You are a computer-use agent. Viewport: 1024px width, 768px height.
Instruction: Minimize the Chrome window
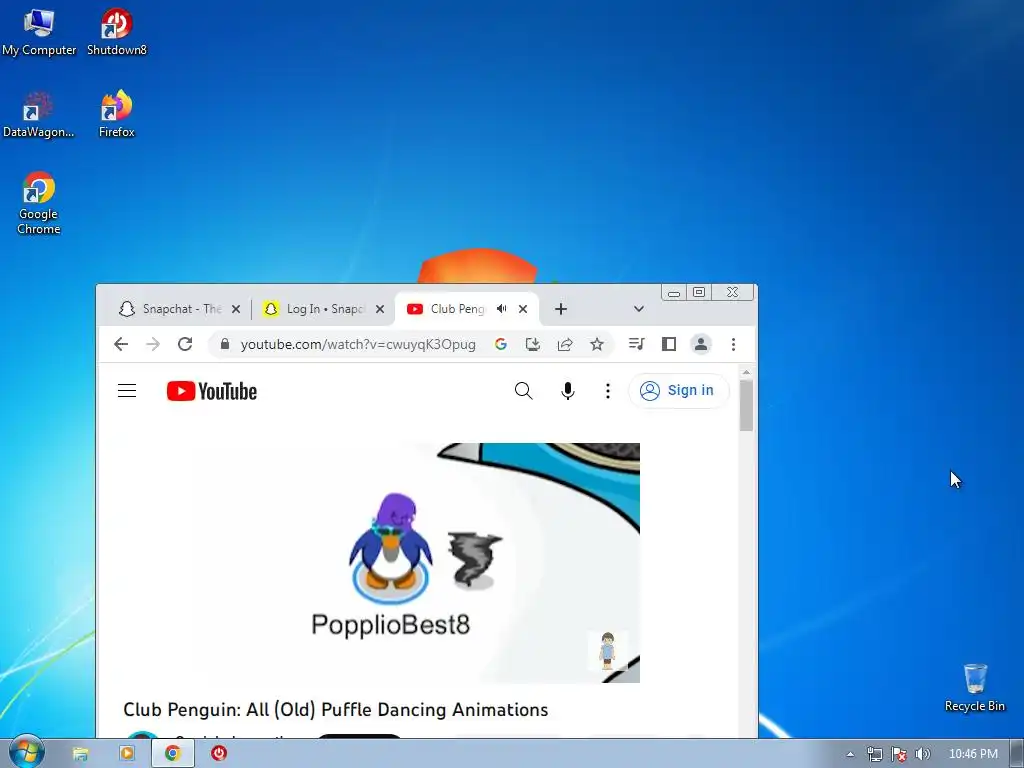tap(674, 293)
